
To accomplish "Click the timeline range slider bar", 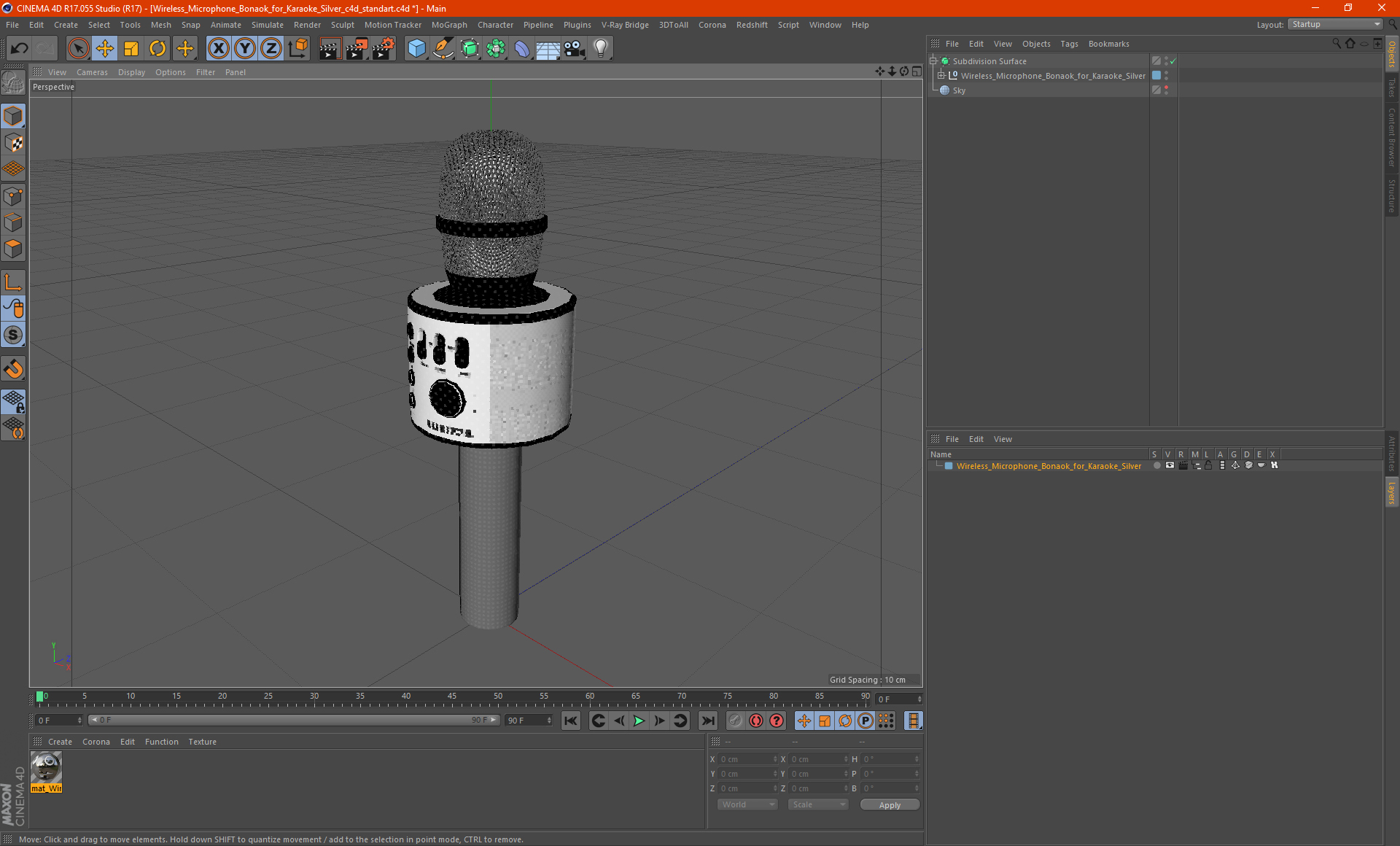I will (x=294, y=720).
